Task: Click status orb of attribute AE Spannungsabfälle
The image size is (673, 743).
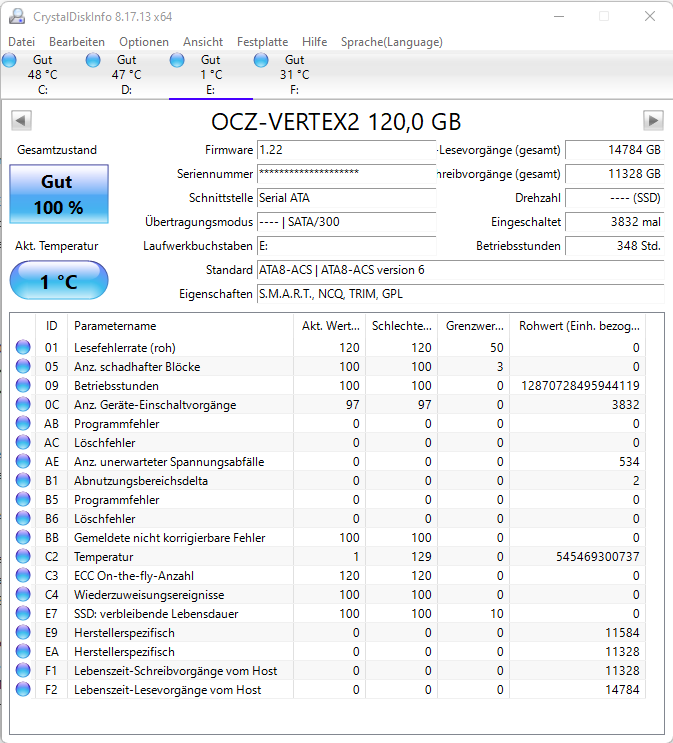Action: [23, 461]
